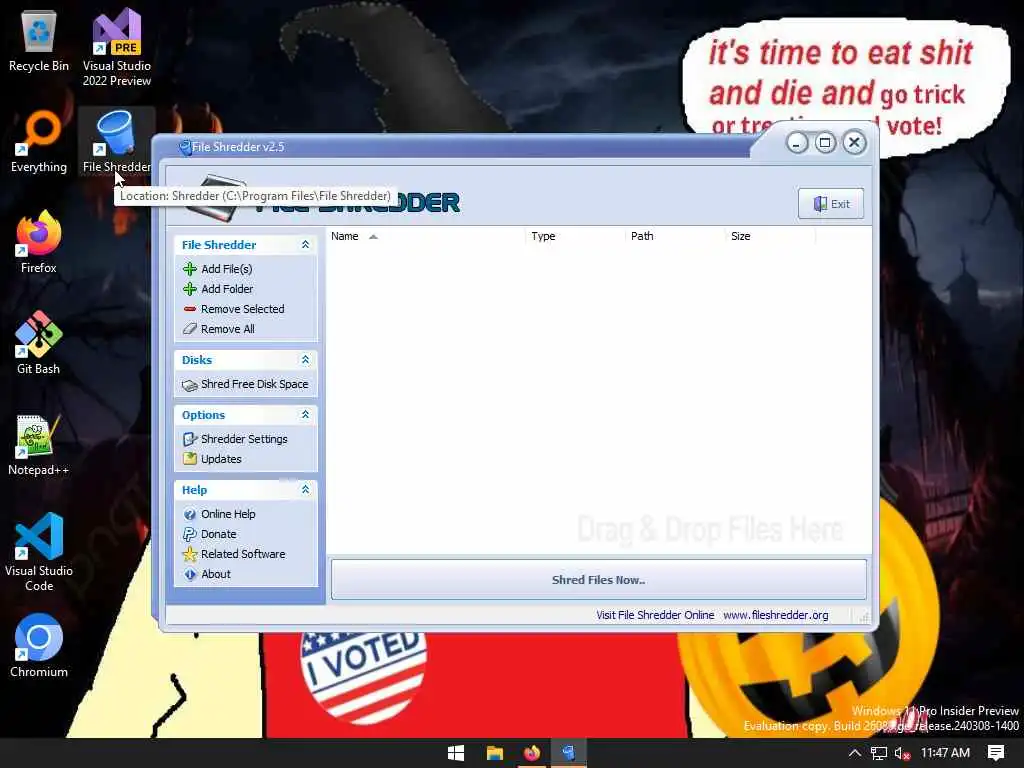Screen dimensions: 1024x768
Task: Click the Add File(s) label
Action: [x=227, y=269]
